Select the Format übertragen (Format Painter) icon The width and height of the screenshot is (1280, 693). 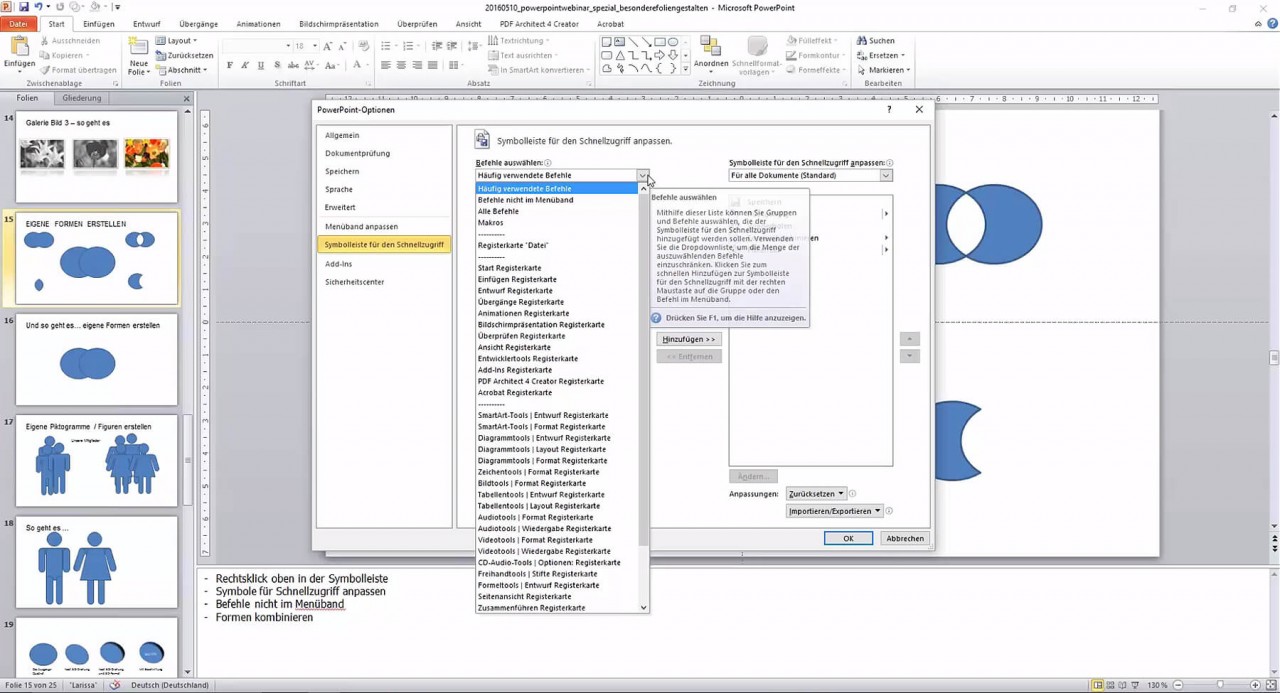[x=46, y=70]
